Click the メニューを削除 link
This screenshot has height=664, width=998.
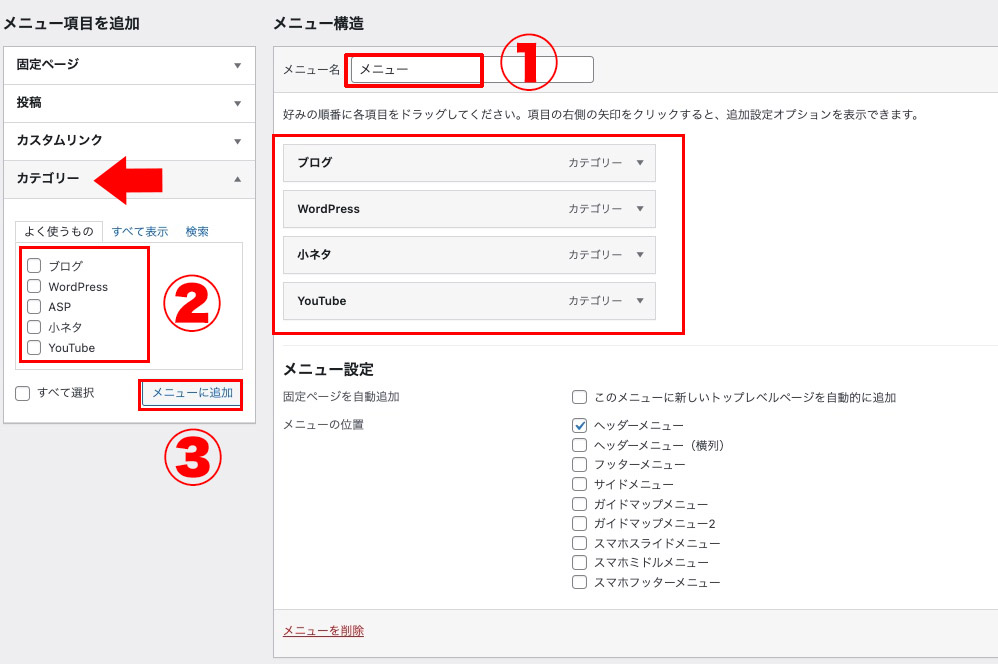pyautogui.click(x=323, y=630)
